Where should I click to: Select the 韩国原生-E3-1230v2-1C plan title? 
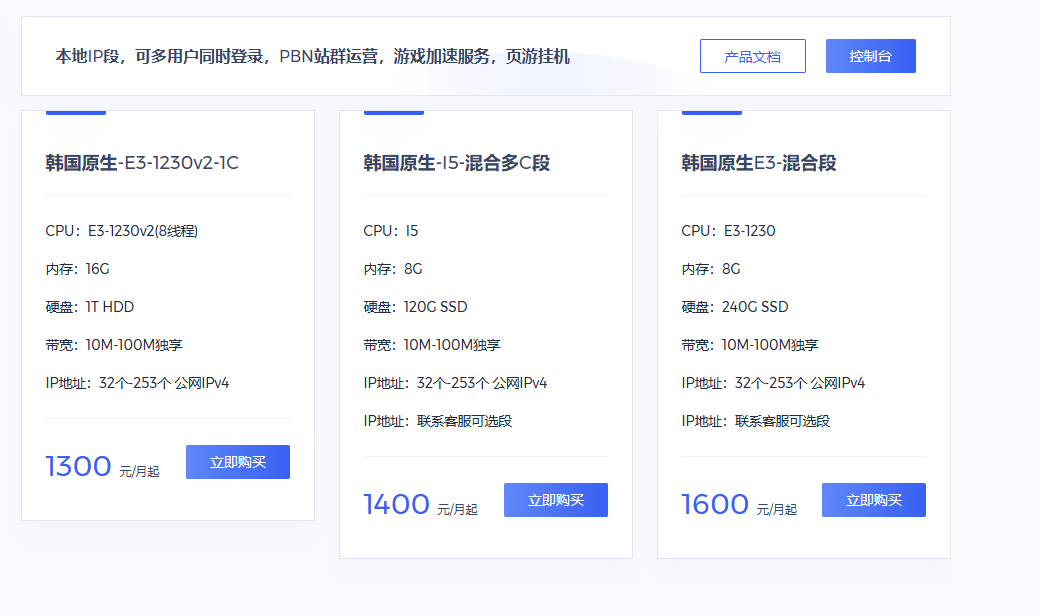(x=142, y=163)
